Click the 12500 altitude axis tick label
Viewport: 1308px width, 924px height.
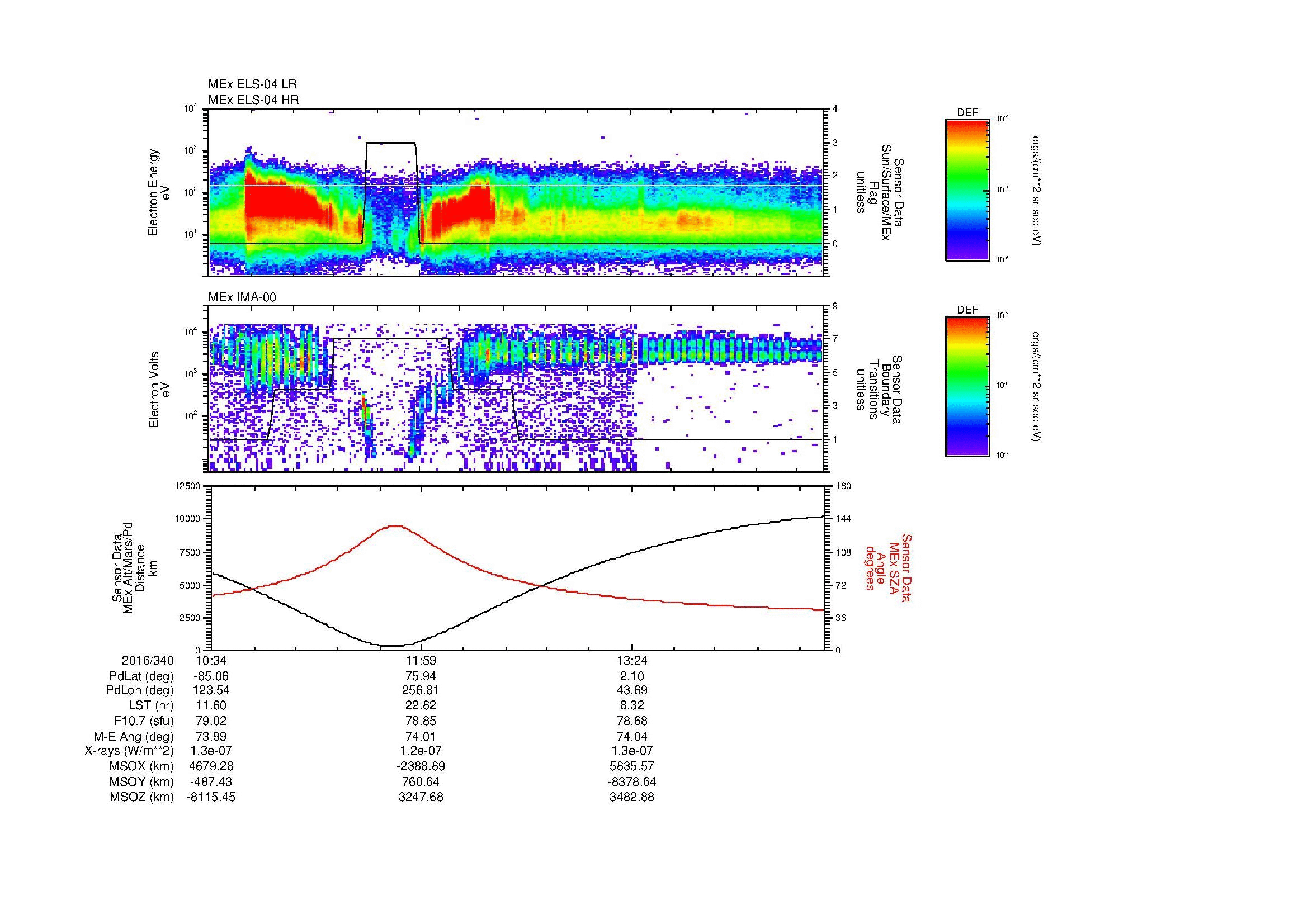[x=188, y=486]
